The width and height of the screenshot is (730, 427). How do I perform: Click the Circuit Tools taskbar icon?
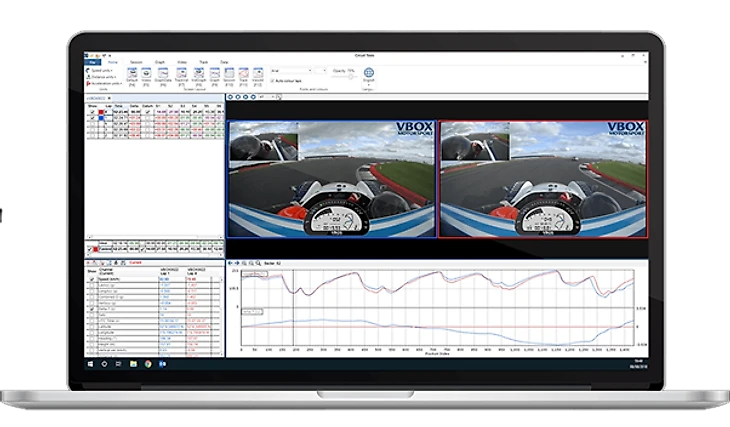(162, 364)
